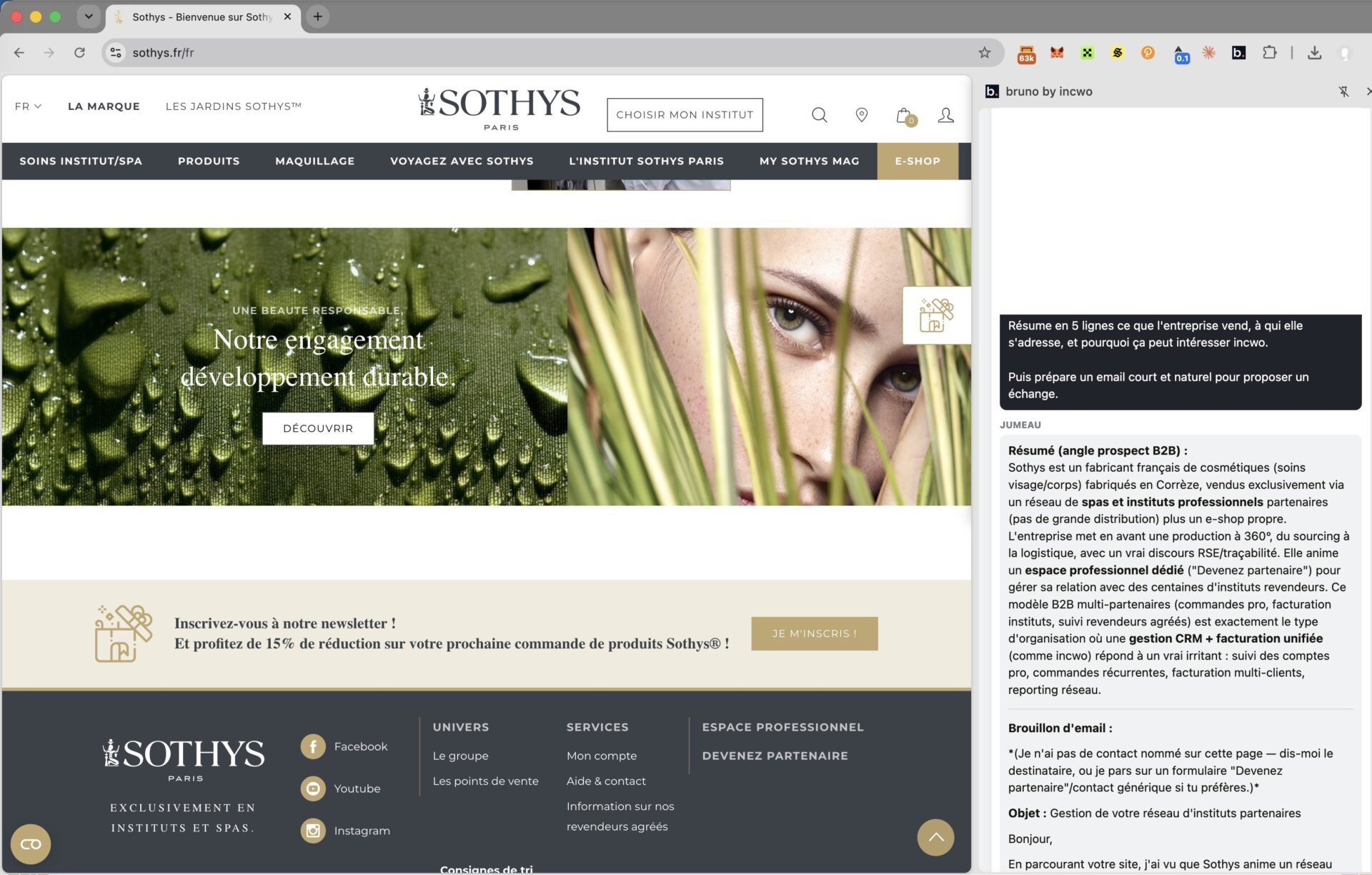
Task: Close the Sothys browser tab
Action: (x=287, y=16)
